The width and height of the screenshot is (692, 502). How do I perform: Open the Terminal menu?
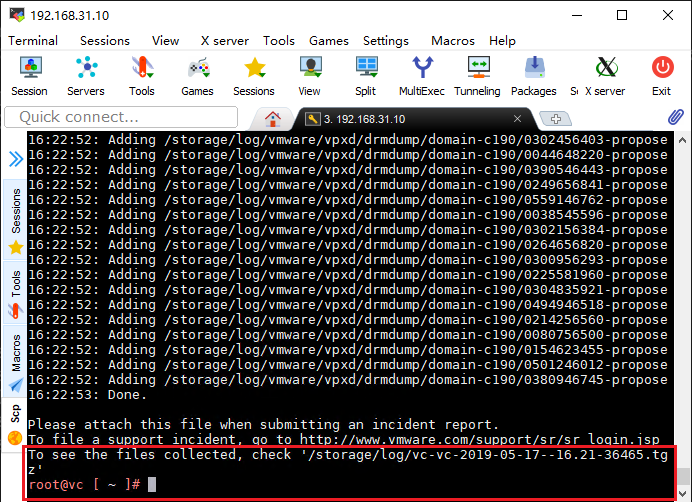[33, 41]
